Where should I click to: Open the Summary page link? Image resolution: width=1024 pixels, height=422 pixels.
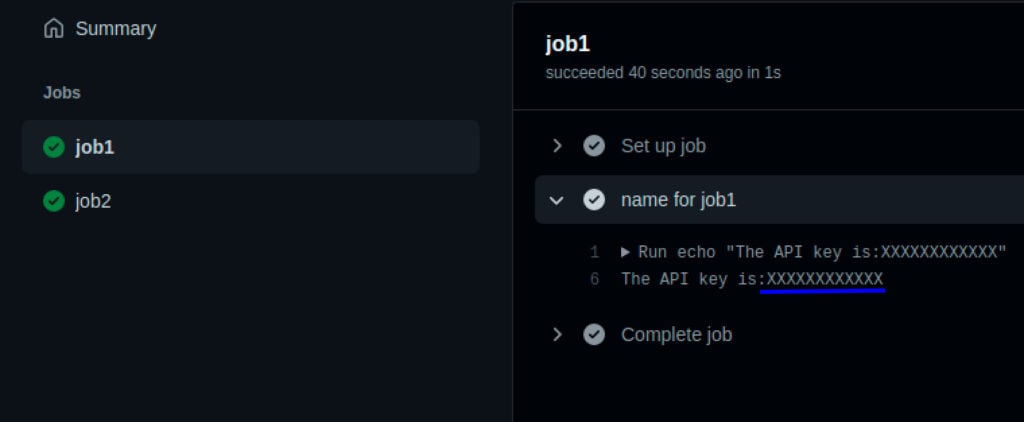click(116, 29)
